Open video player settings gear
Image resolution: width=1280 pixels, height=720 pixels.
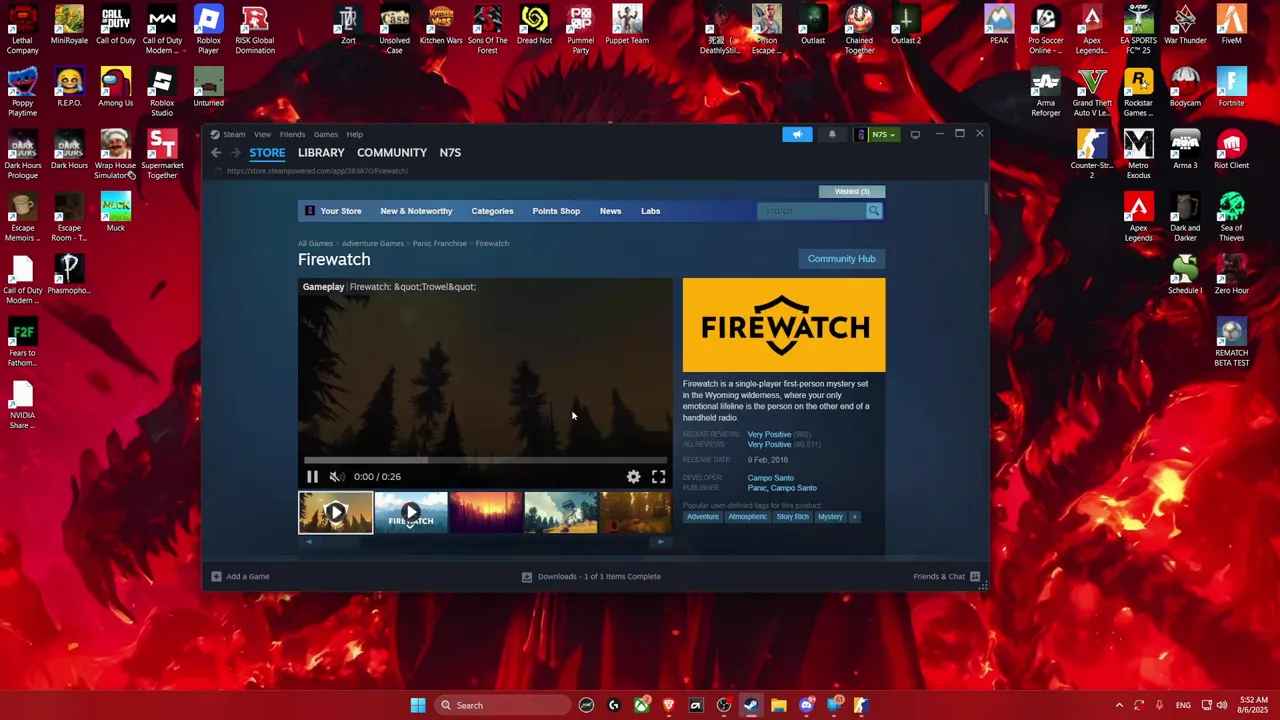[x=633, y=477]
